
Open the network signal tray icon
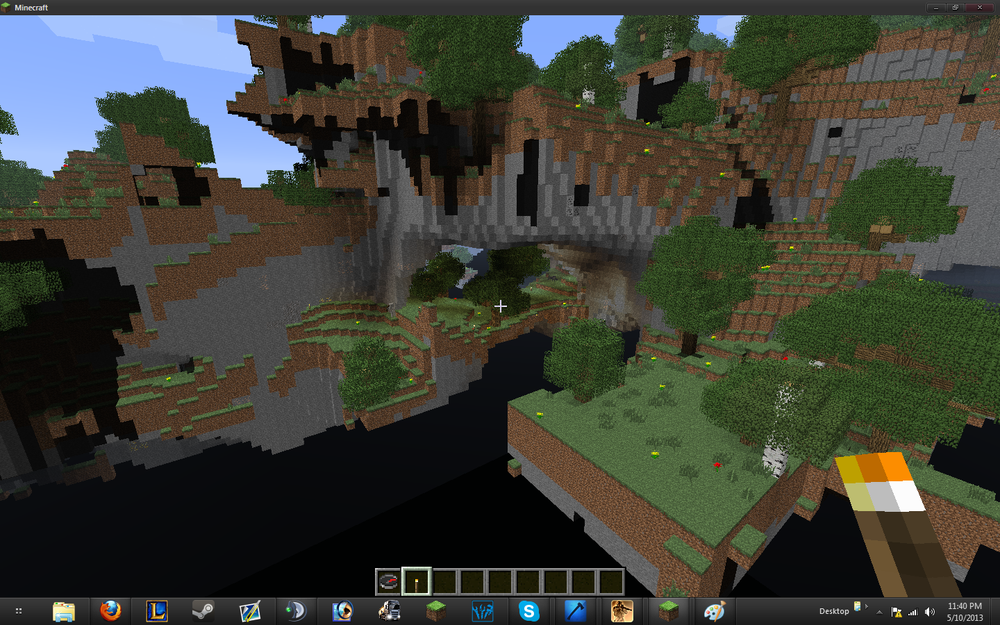pyautogui.click(x=913, y=612)
